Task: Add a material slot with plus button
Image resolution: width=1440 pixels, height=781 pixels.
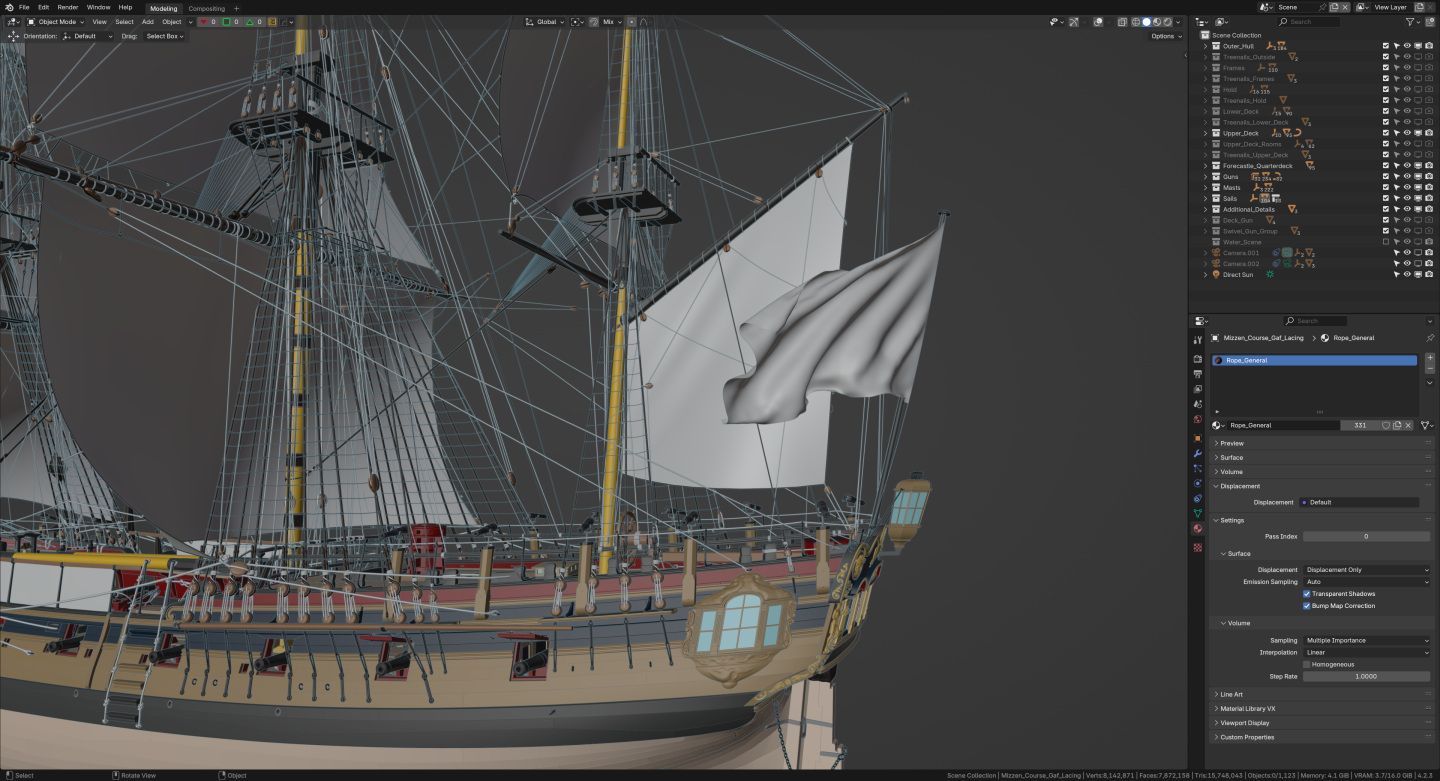Action: point(1430,357)
